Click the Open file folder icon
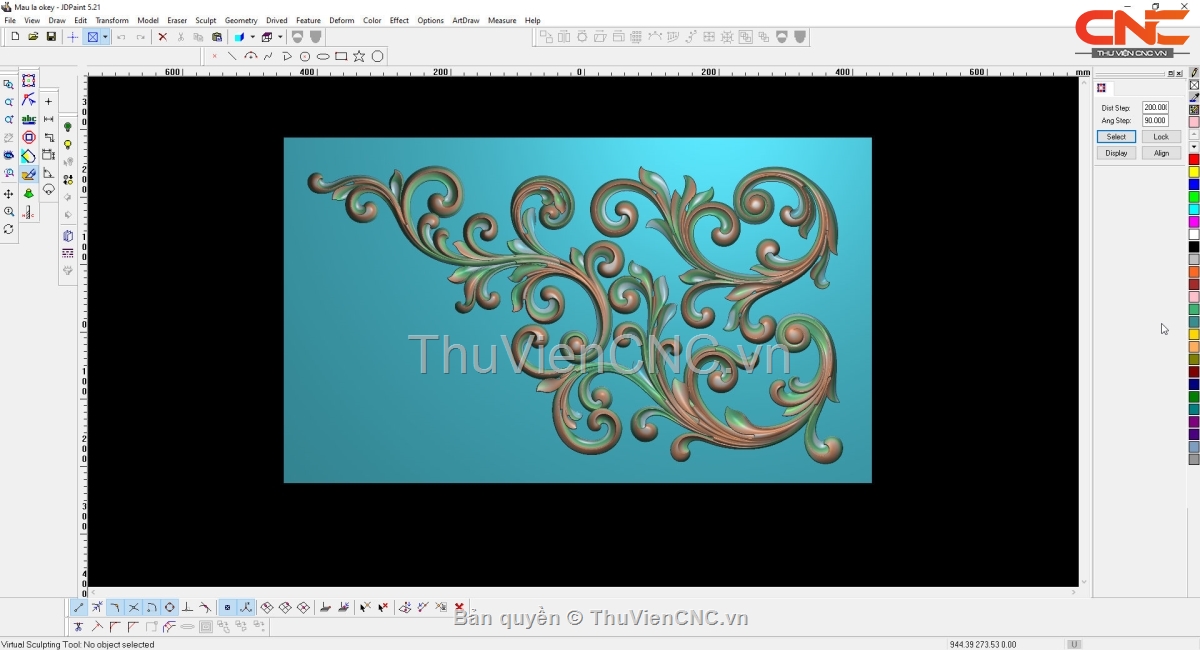Screen dimensions: 1200x650 click(x=33, y=37)
